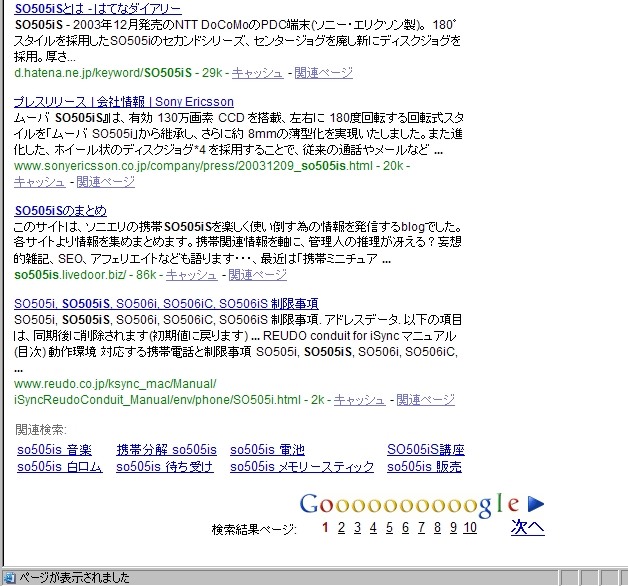Open the SO505i, SO505iS, SO506i 制限事項 result
This screenshot has width=628, height=586.
[x=166, y=304]
